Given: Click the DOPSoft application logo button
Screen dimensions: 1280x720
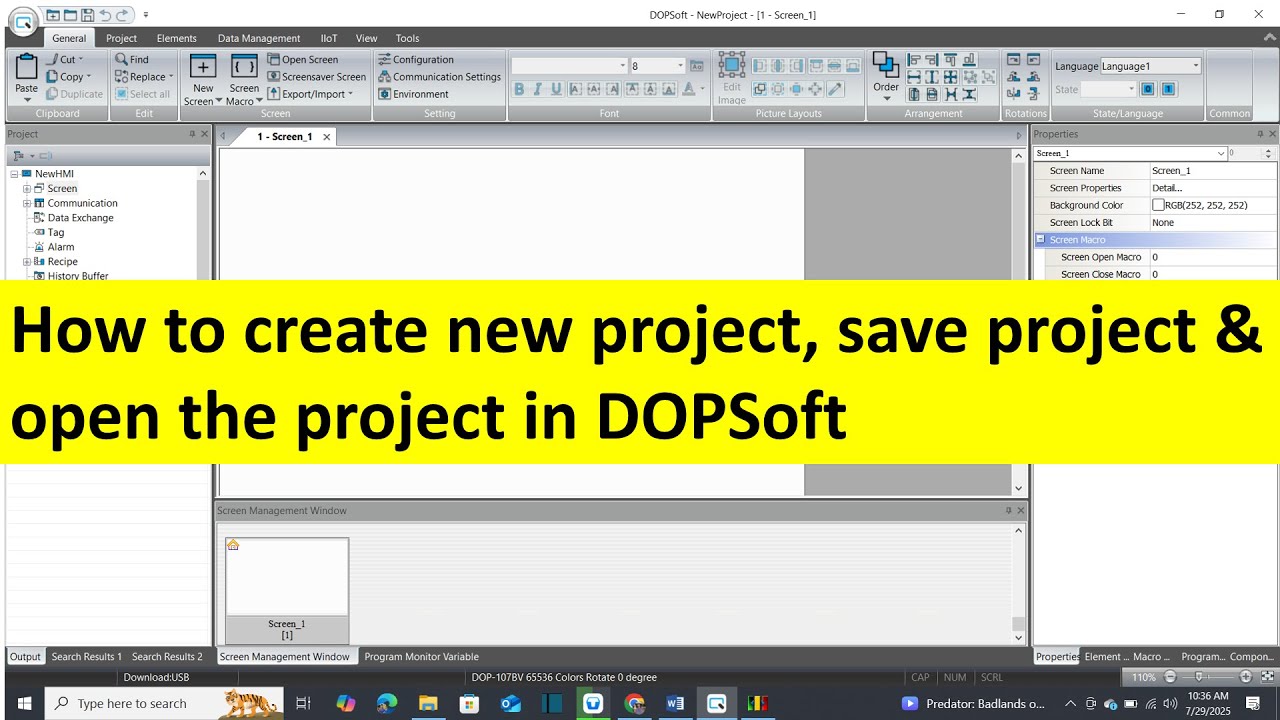Looking at the screenshot, I should [x=23, y=20].
